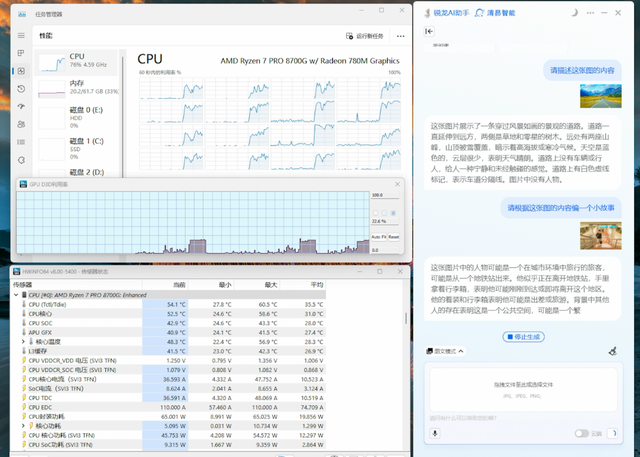Click the 传感器 column header in HWiNFO
640x457 pixels.
(77, 285)
